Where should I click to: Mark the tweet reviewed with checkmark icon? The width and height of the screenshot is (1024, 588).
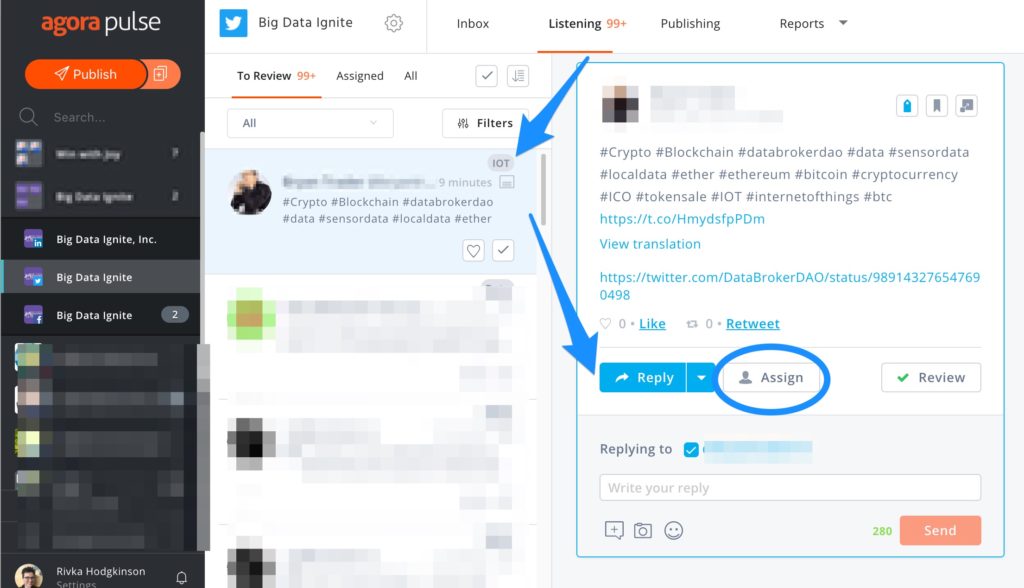pos(503,250)
